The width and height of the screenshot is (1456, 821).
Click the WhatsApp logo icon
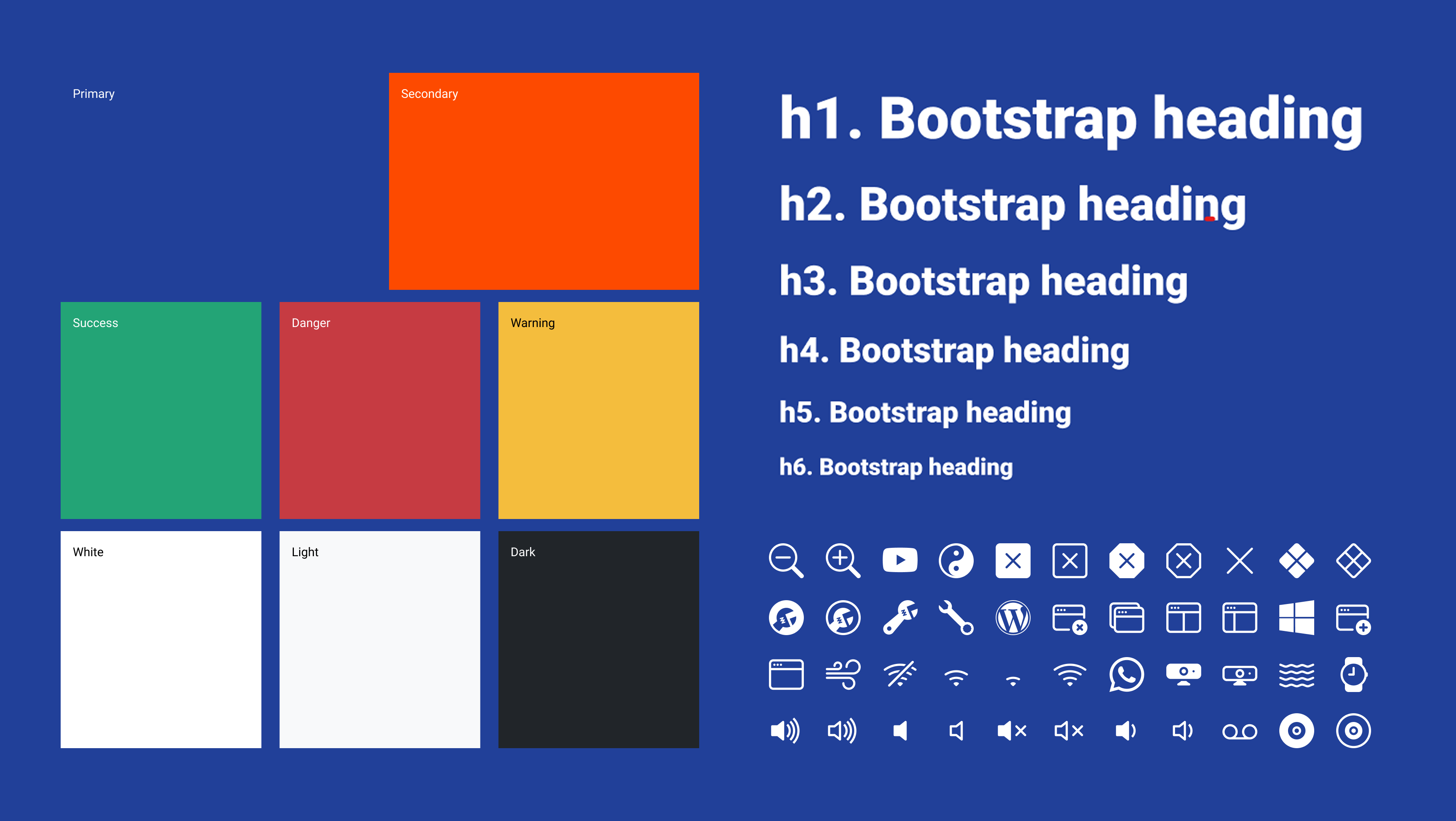pyautogui.click(x=1127, y=675)
